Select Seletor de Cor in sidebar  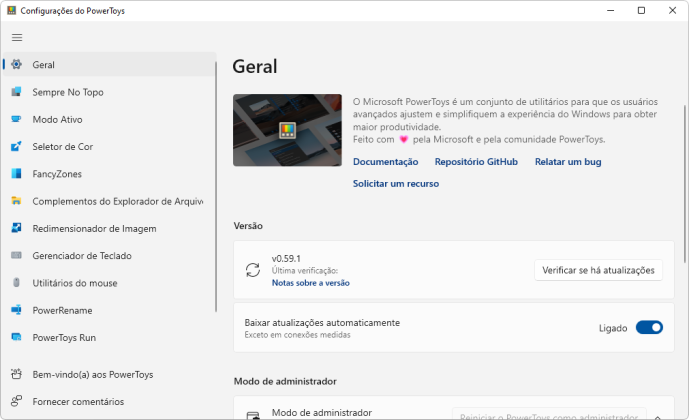[x=109, y=146]
